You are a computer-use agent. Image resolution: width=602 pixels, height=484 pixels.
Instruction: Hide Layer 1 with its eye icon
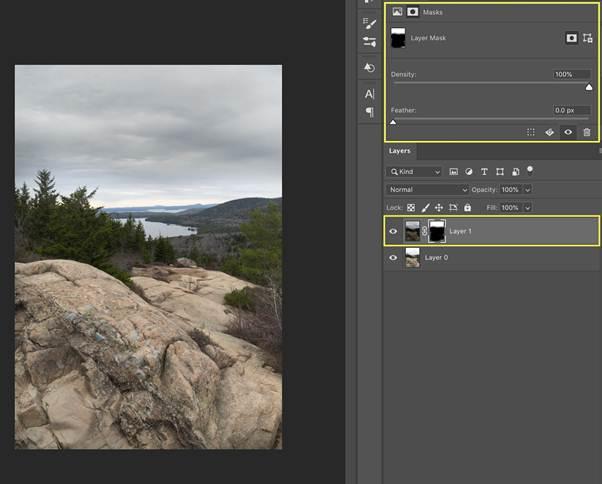click(x=393, y=231)
